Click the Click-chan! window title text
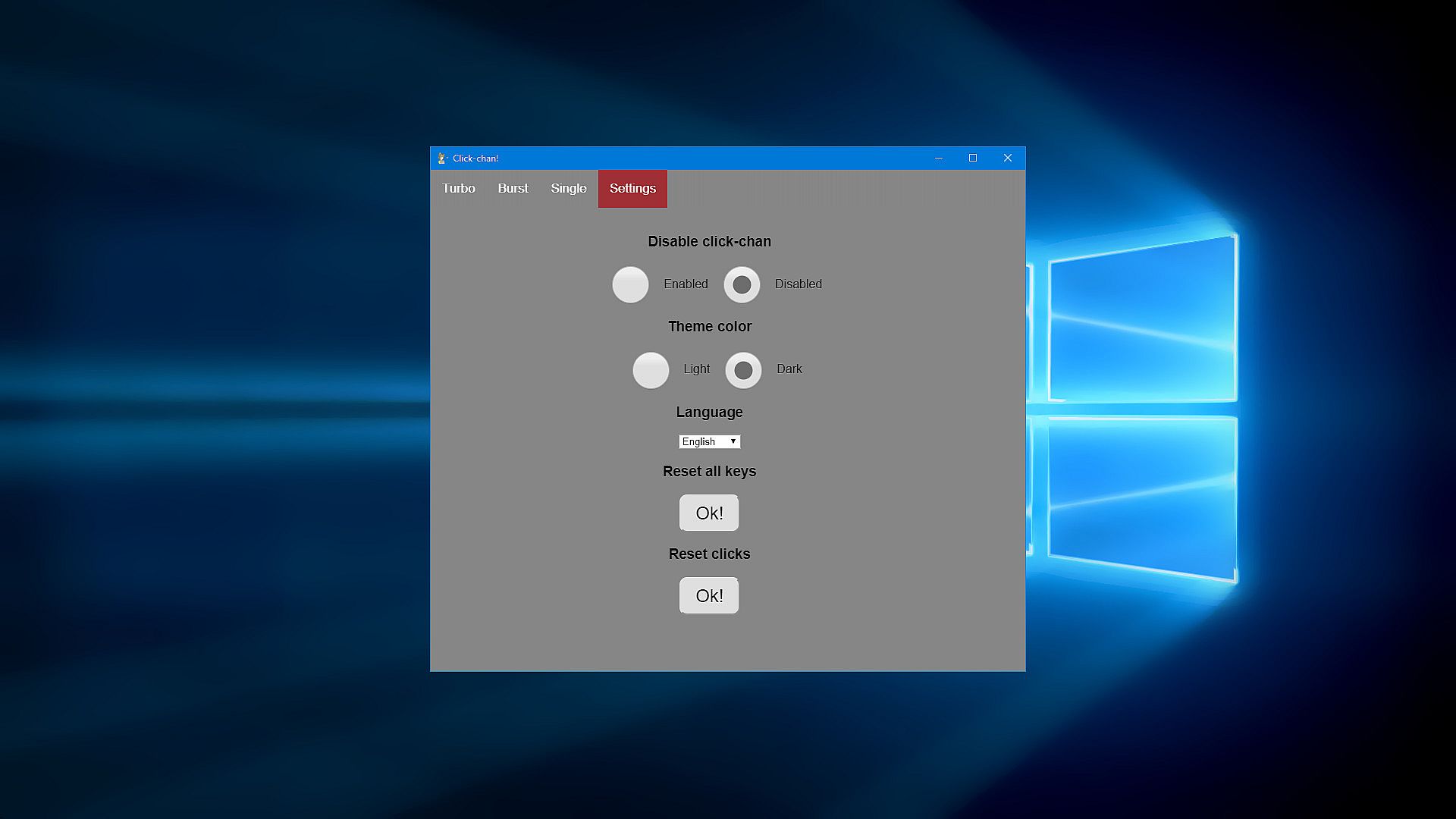The image size is (1456, 819). [475, 158]
